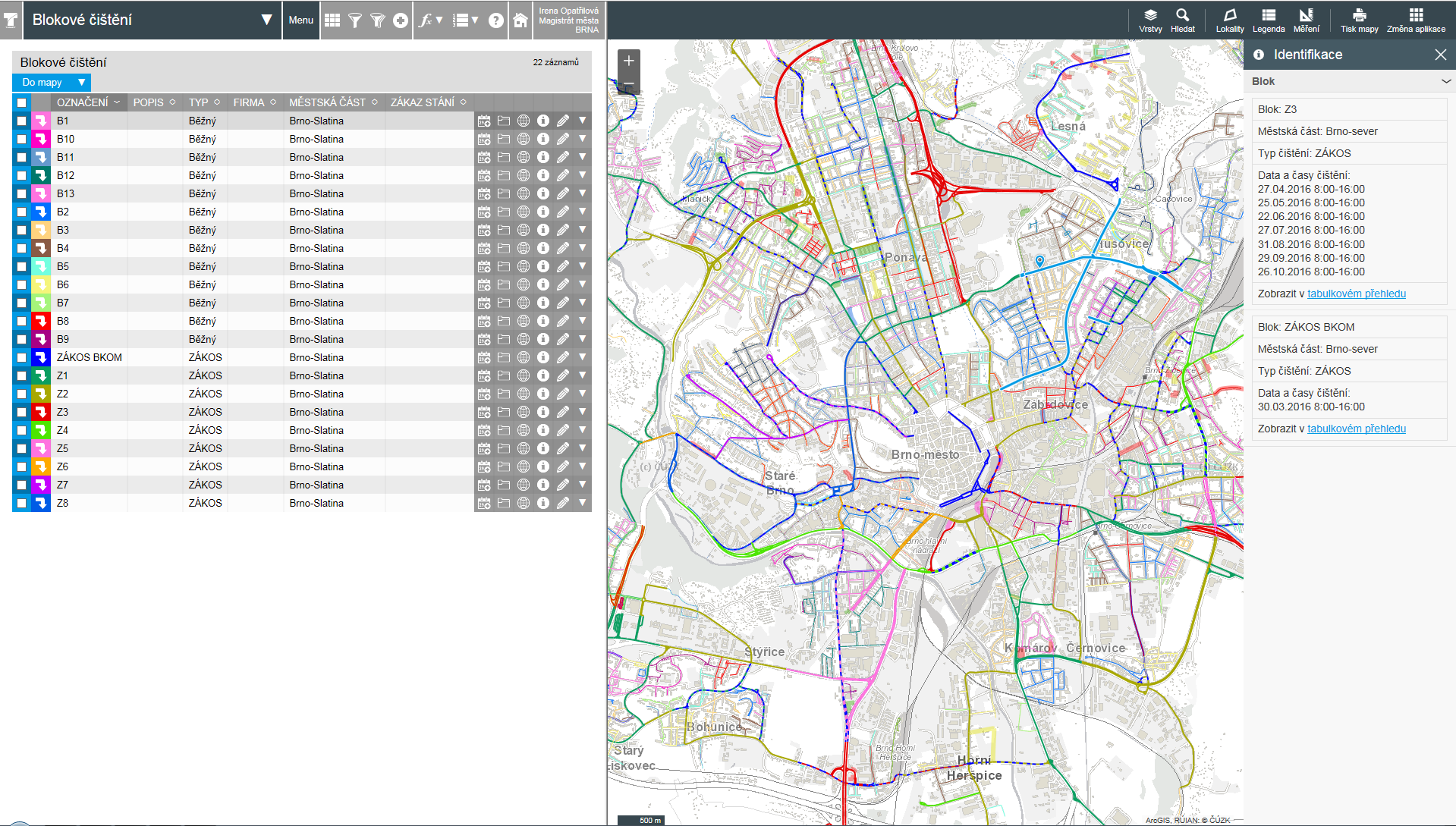Click the user name Irena Opatřilová
The height and width of the screenshot is (826, 1456).
568,11
